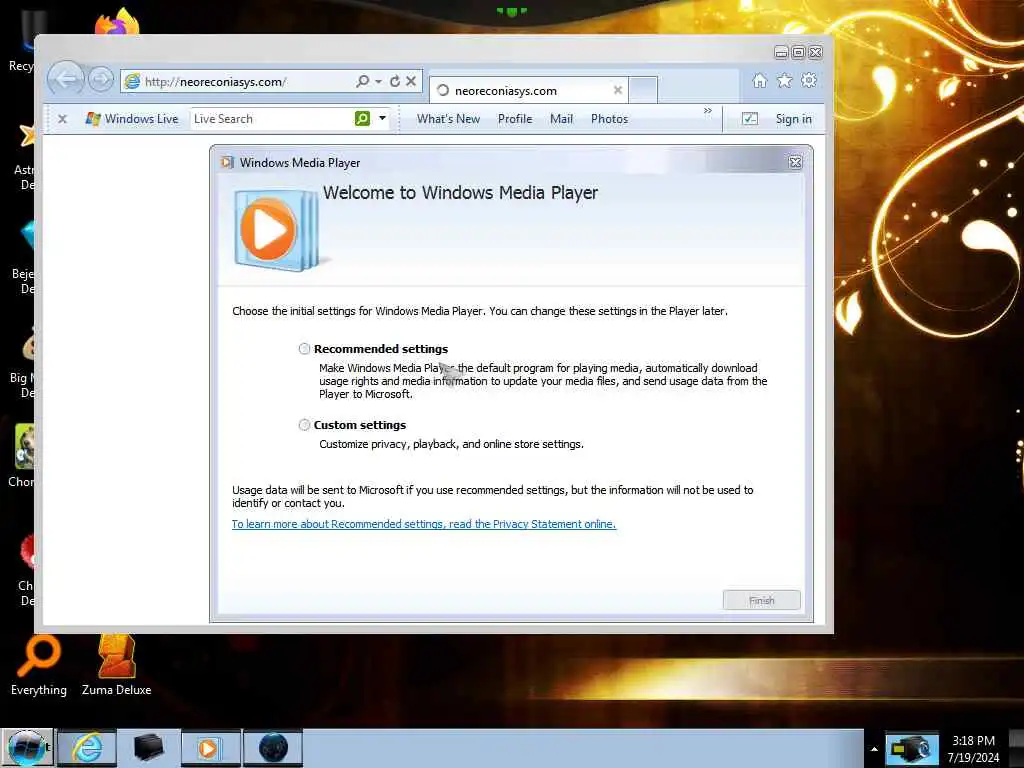Image resolution: width=1024 pixels, height=768 pixels.
Task: Open Windows Media Player taskbar button
Action: [210, 748]
